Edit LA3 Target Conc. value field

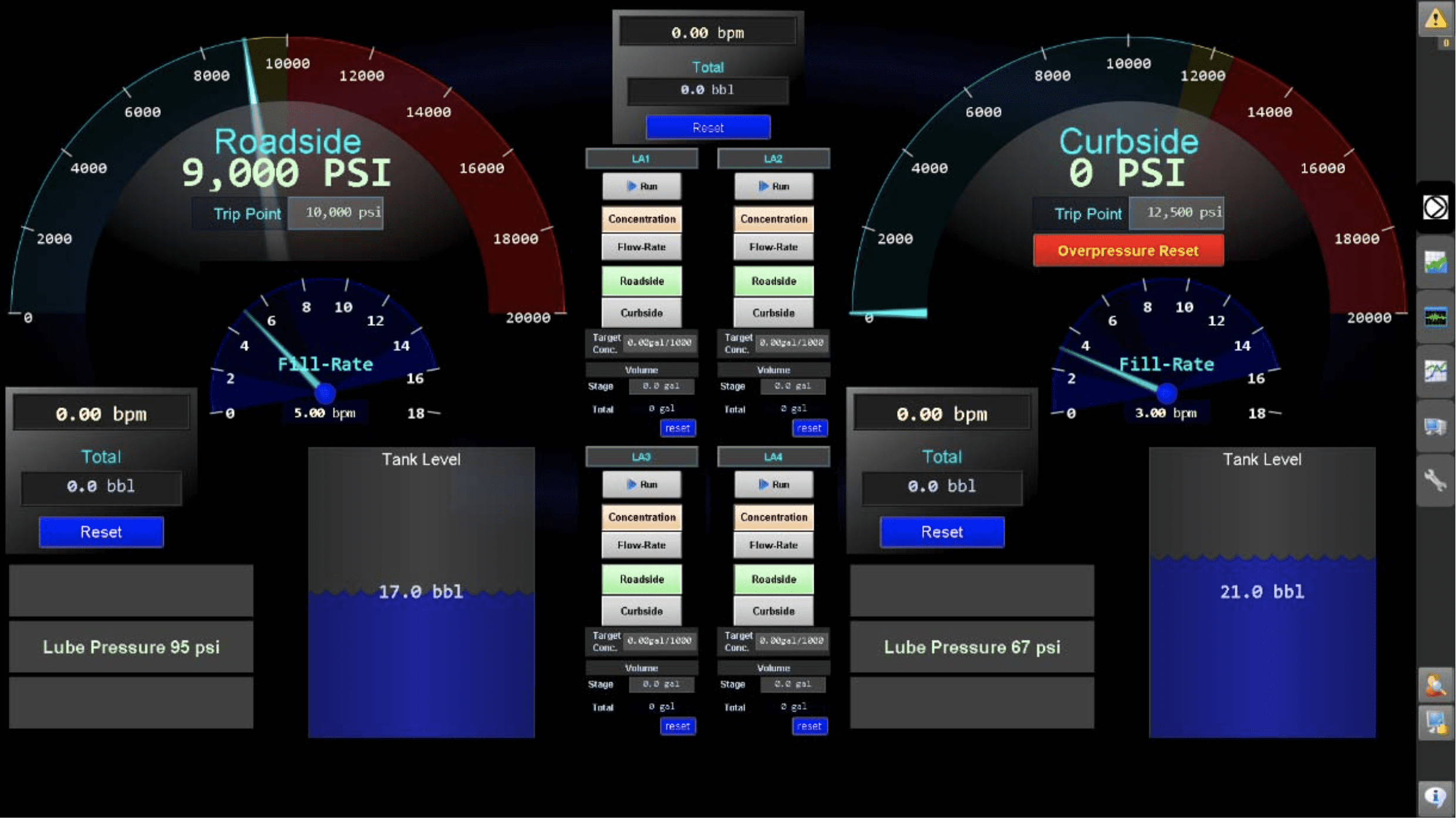660,642
